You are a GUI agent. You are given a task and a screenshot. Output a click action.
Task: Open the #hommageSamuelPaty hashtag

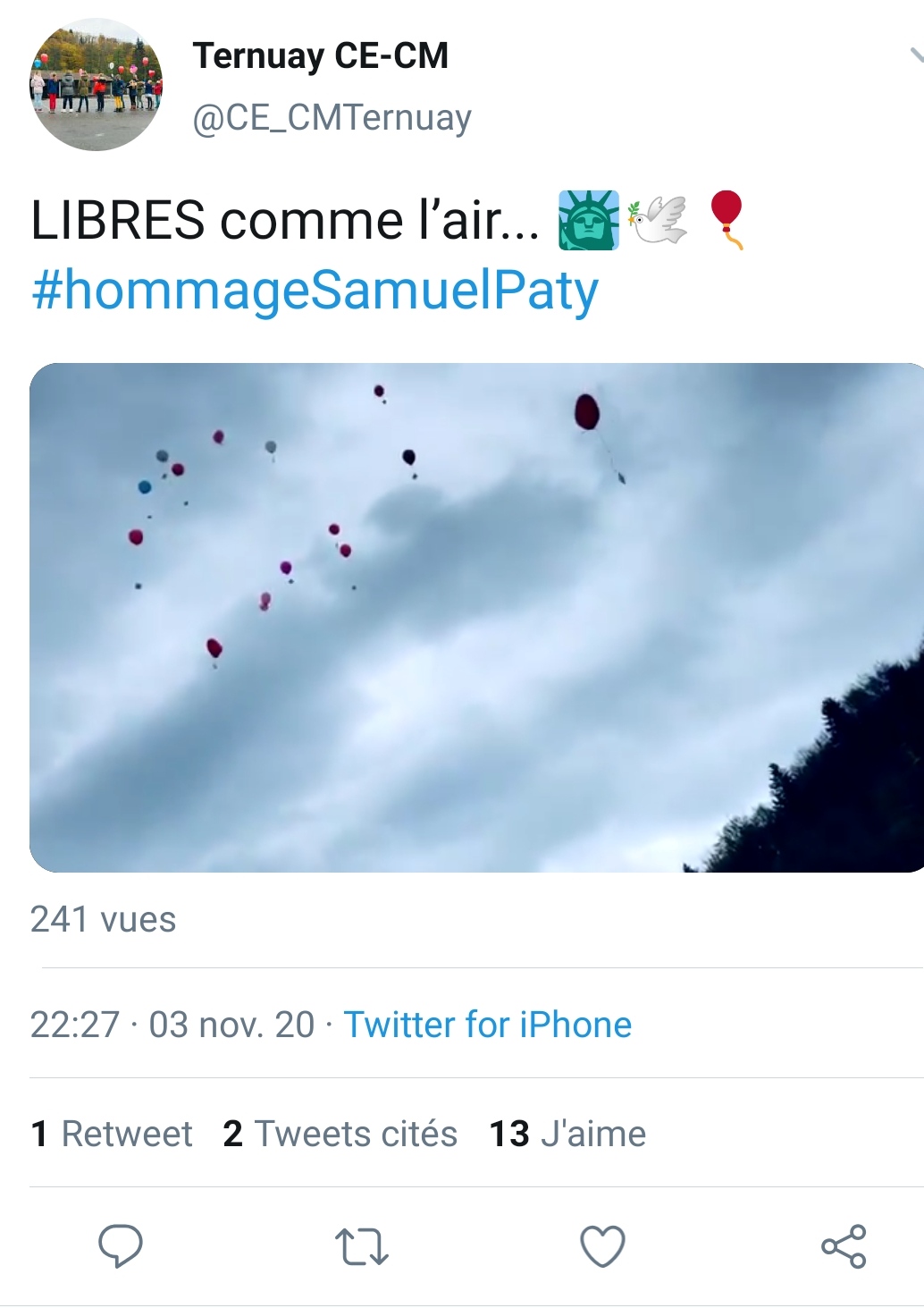pos(315,291)
